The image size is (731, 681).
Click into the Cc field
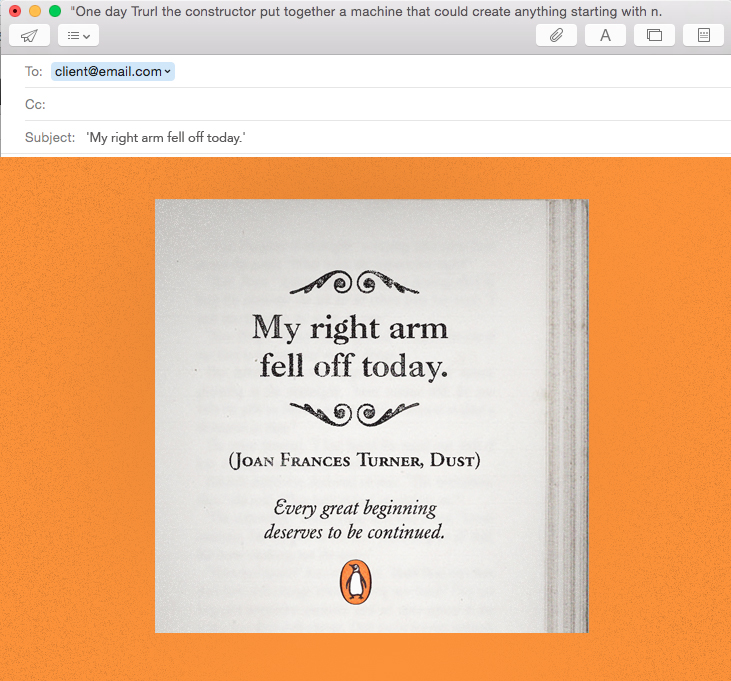click(x=387, y=104)
